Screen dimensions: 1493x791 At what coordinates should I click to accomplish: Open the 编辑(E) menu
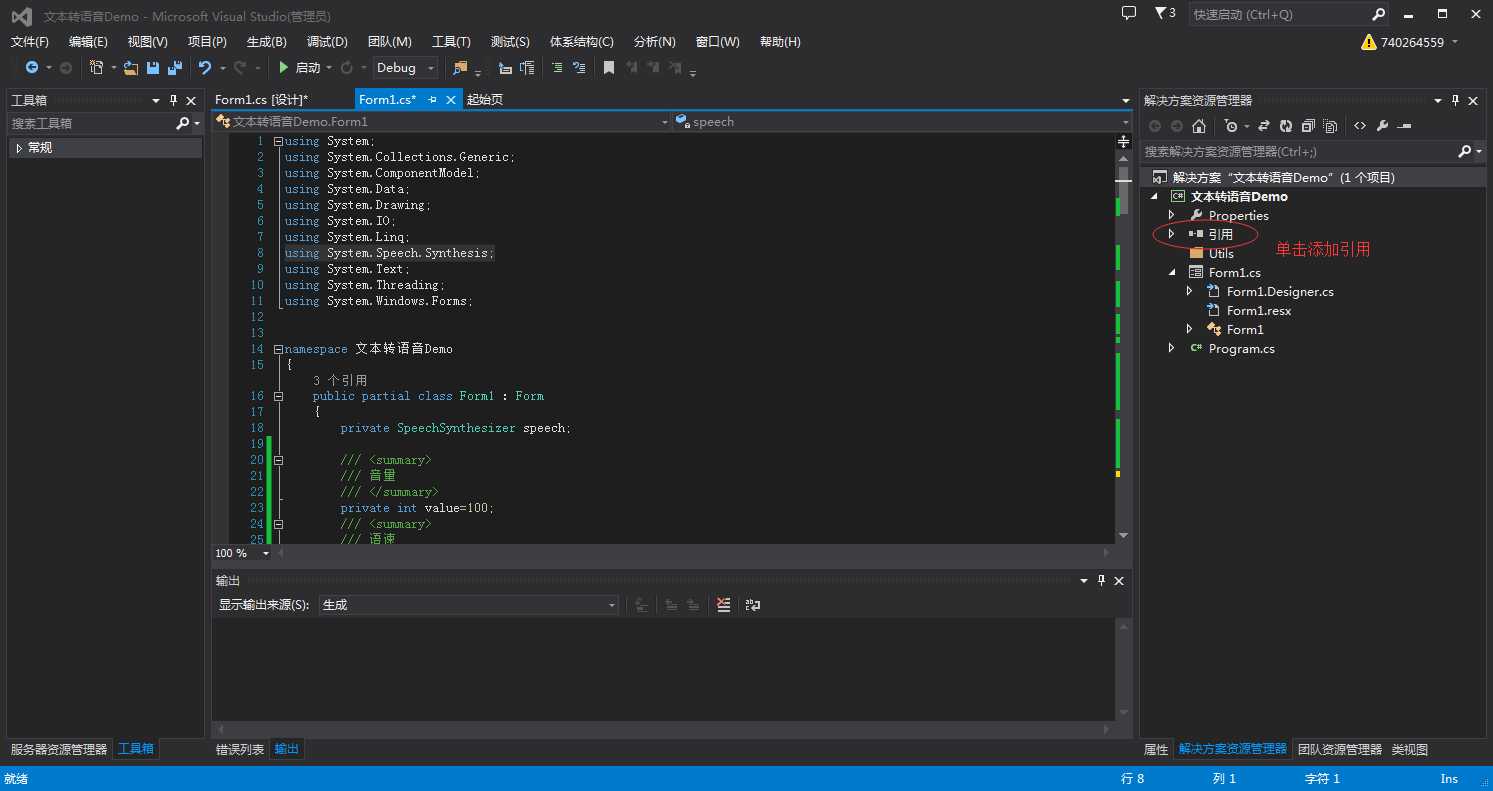tap(88, 42)
